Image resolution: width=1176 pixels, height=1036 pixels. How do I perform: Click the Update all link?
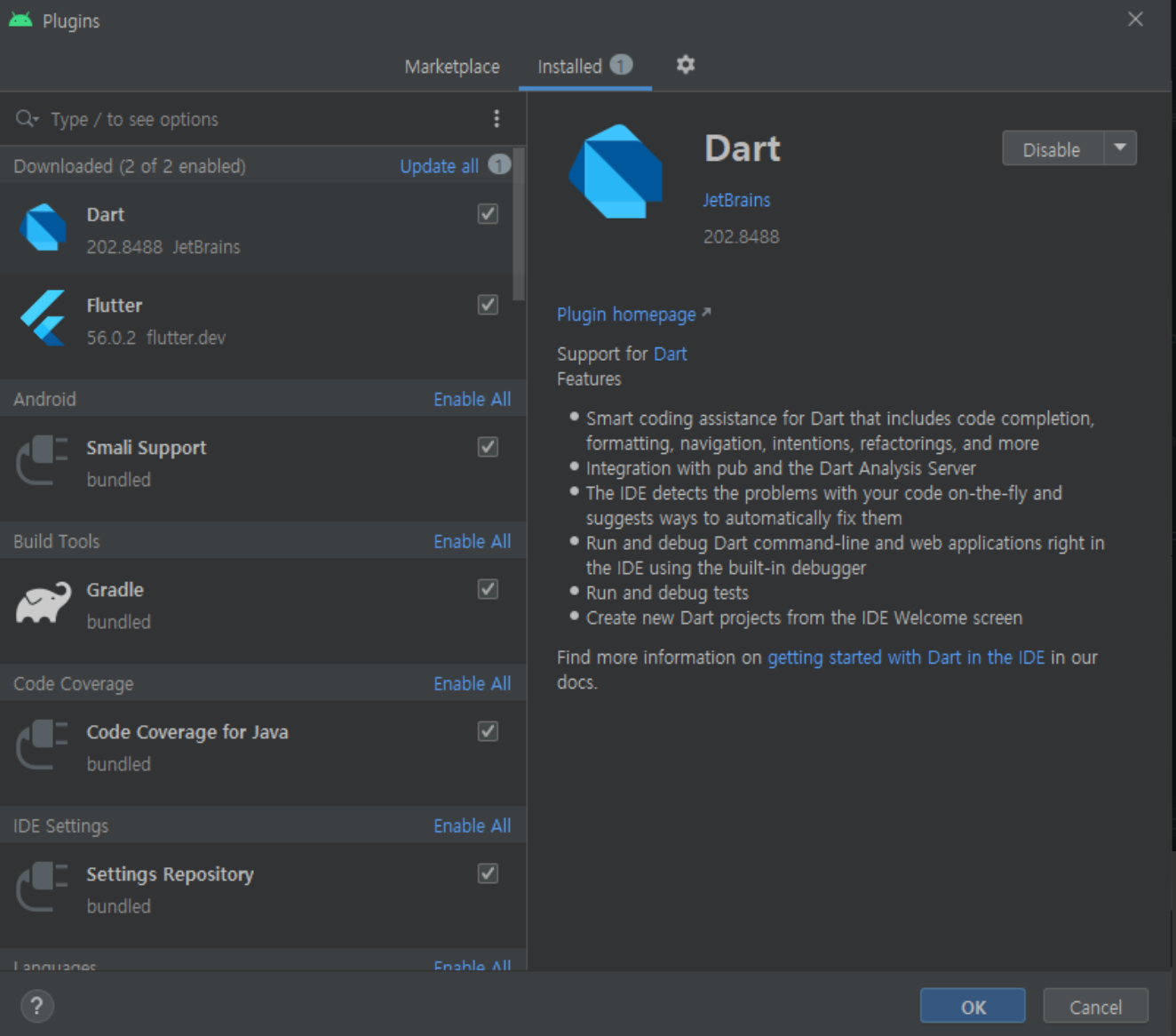[x=439, y=166]
